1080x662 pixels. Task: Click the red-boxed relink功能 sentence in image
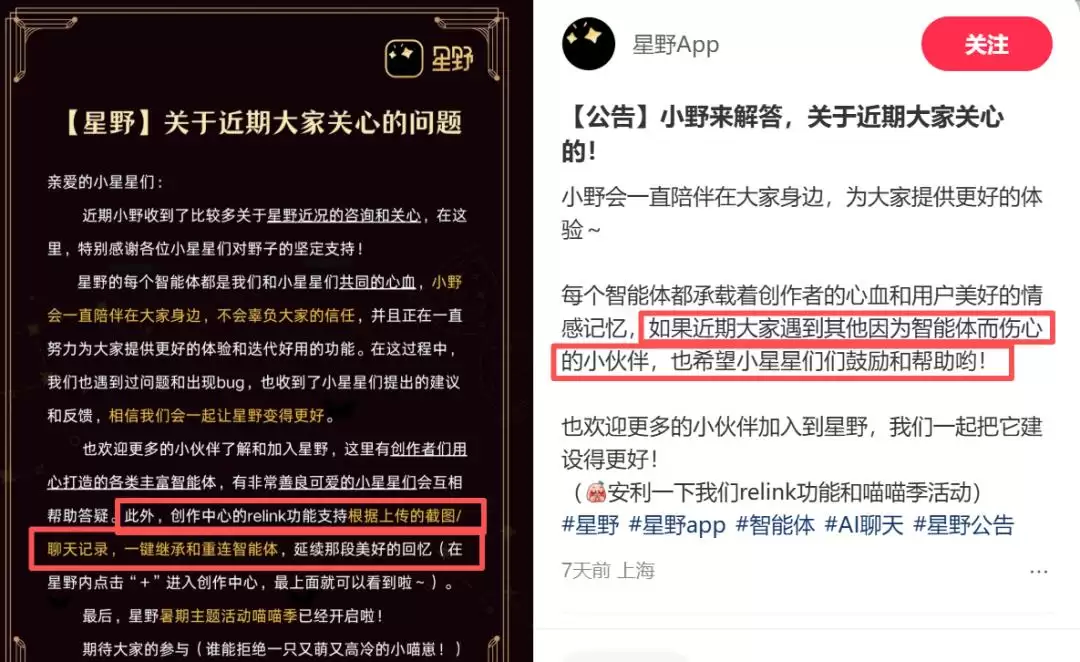[x=258, y=533]
